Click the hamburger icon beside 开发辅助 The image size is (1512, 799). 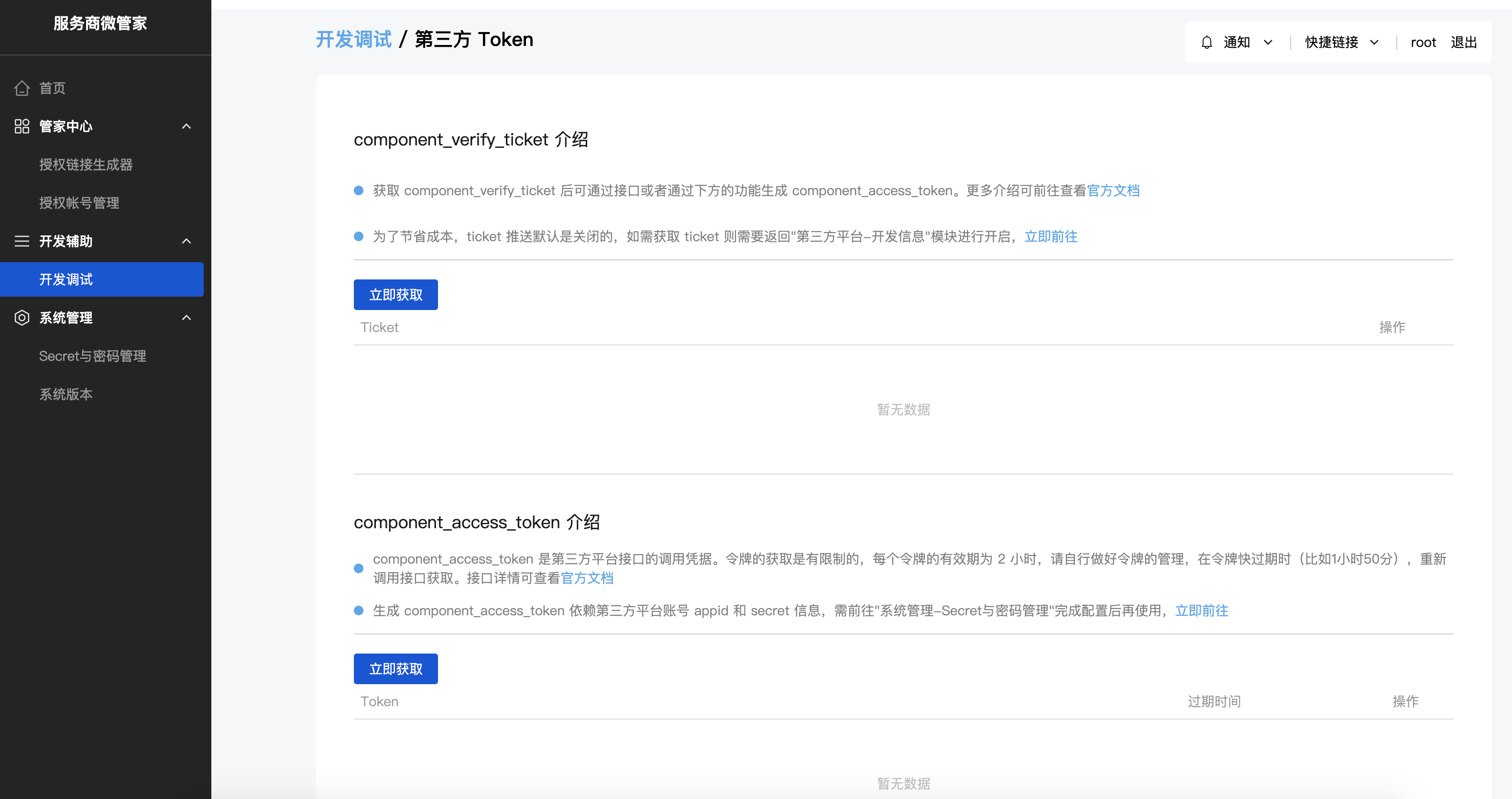click(x=22, y=241)
